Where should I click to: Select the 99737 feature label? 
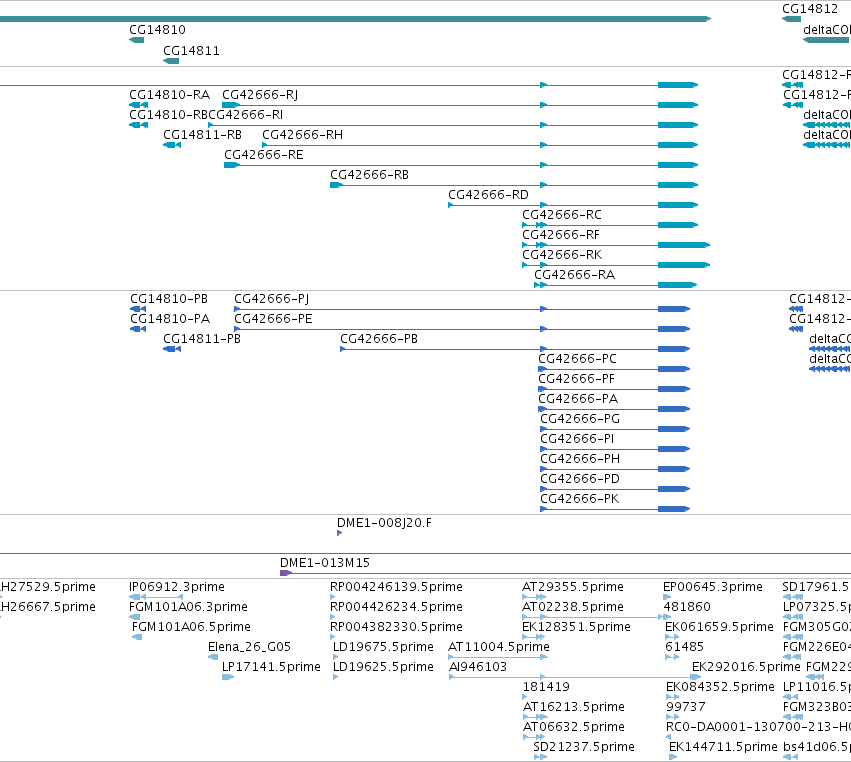click(685, 708)
